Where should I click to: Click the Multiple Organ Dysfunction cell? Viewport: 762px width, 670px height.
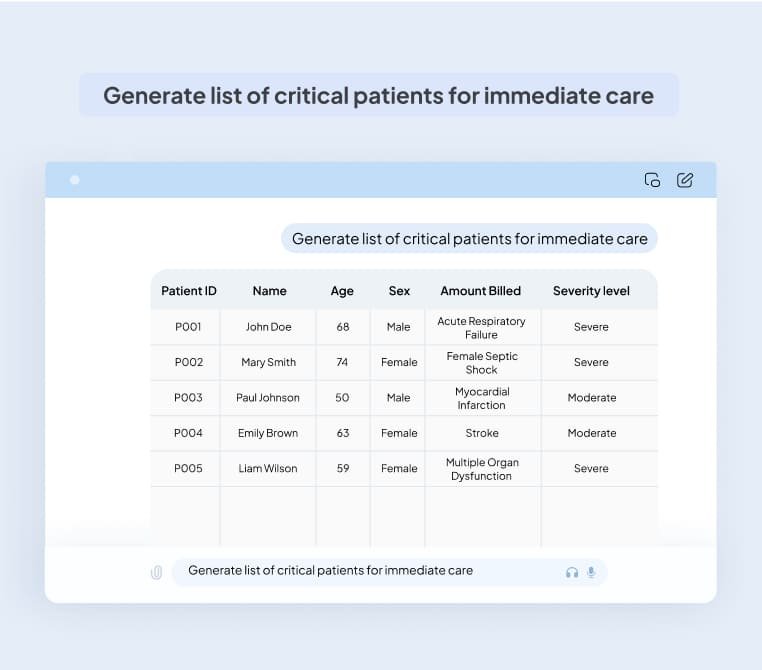point(481,469)
